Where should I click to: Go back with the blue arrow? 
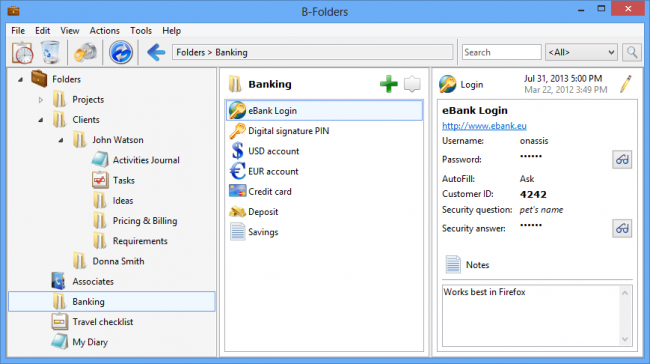click(156, 53)
